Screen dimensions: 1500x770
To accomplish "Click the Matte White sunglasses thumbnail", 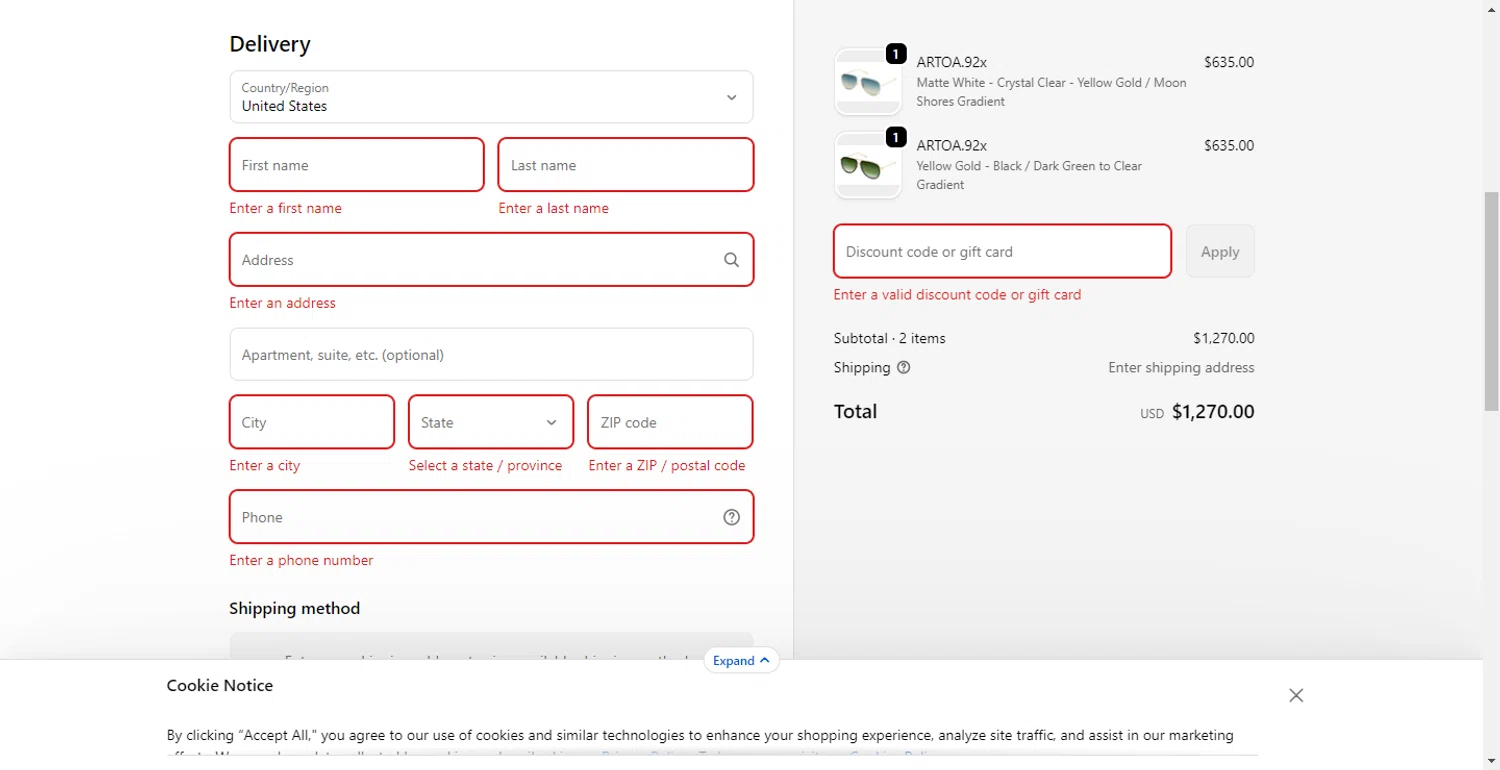I will tap(868, 82).
